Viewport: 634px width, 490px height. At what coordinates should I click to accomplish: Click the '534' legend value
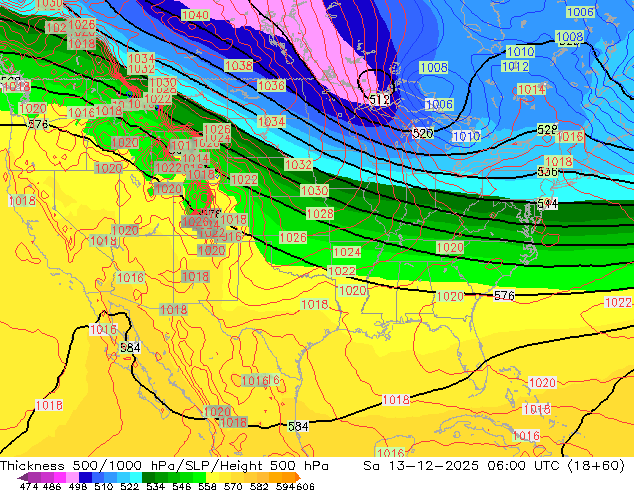point(155,486)
